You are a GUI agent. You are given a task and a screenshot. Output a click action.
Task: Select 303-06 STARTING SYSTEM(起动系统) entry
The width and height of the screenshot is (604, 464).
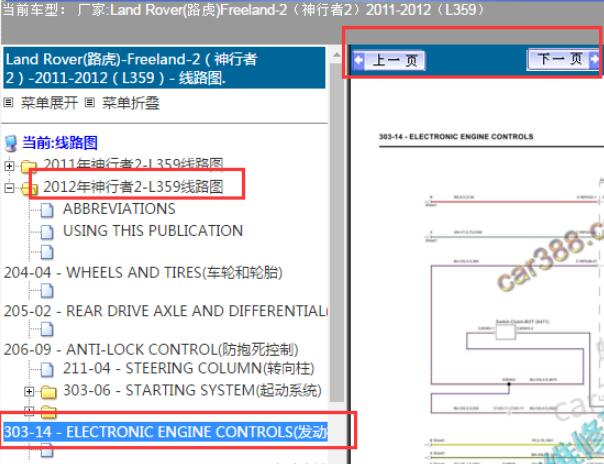click(192, 390)
